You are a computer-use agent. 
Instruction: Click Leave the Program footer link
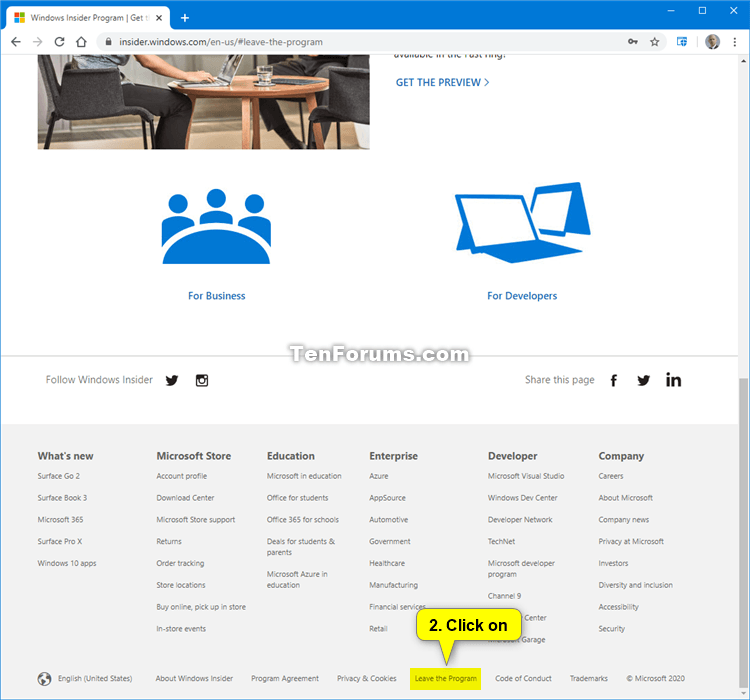point(445,678)
